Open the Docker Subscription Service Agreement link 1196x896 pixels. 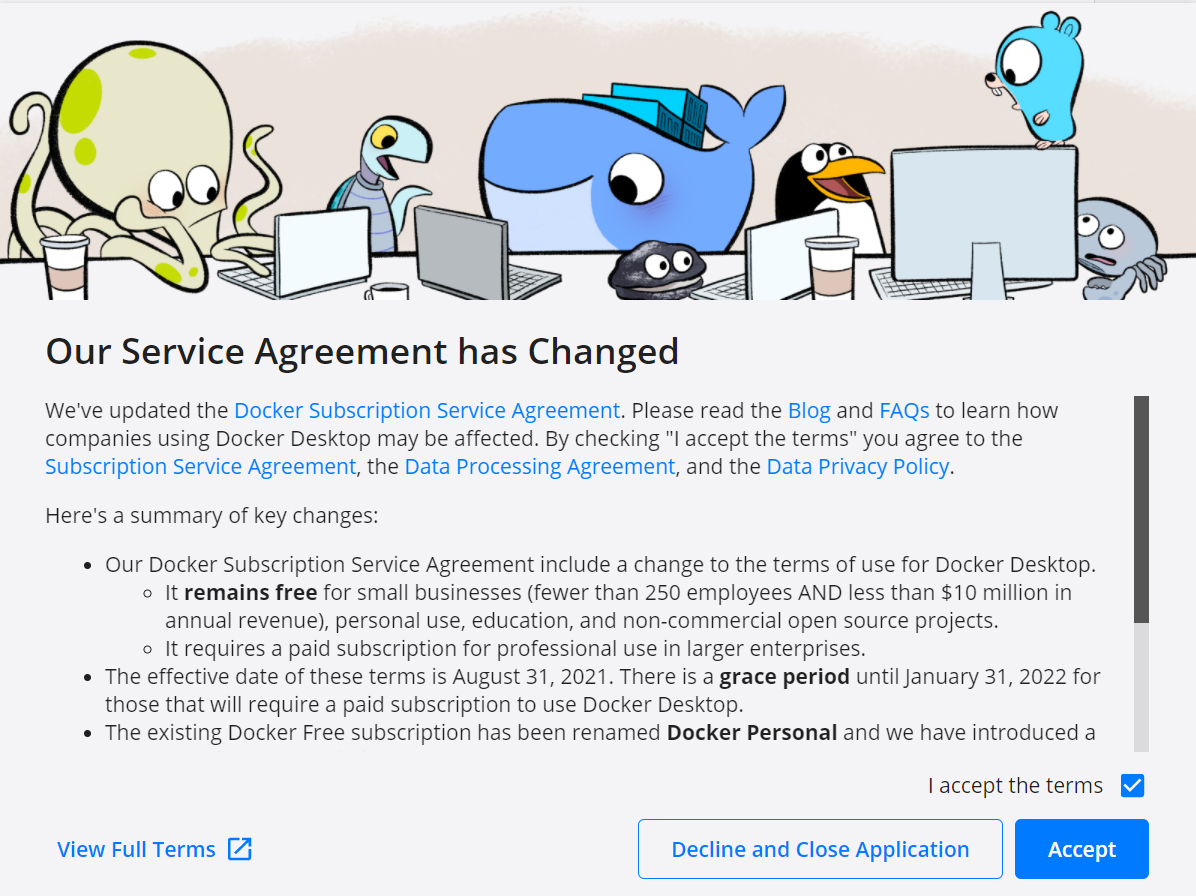(426, 411)
